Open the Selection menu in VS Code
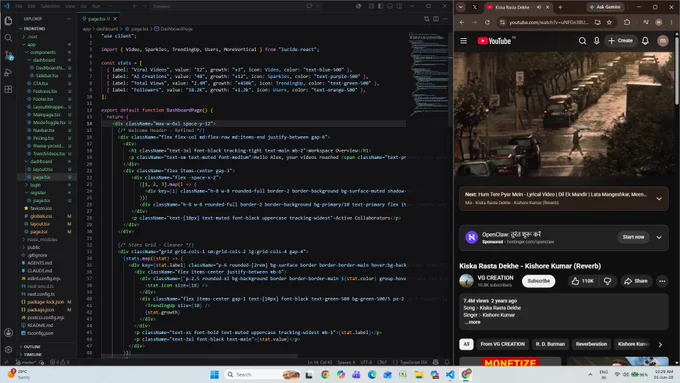680x383 pixels. pyautogui.click(x=50, y=6)
